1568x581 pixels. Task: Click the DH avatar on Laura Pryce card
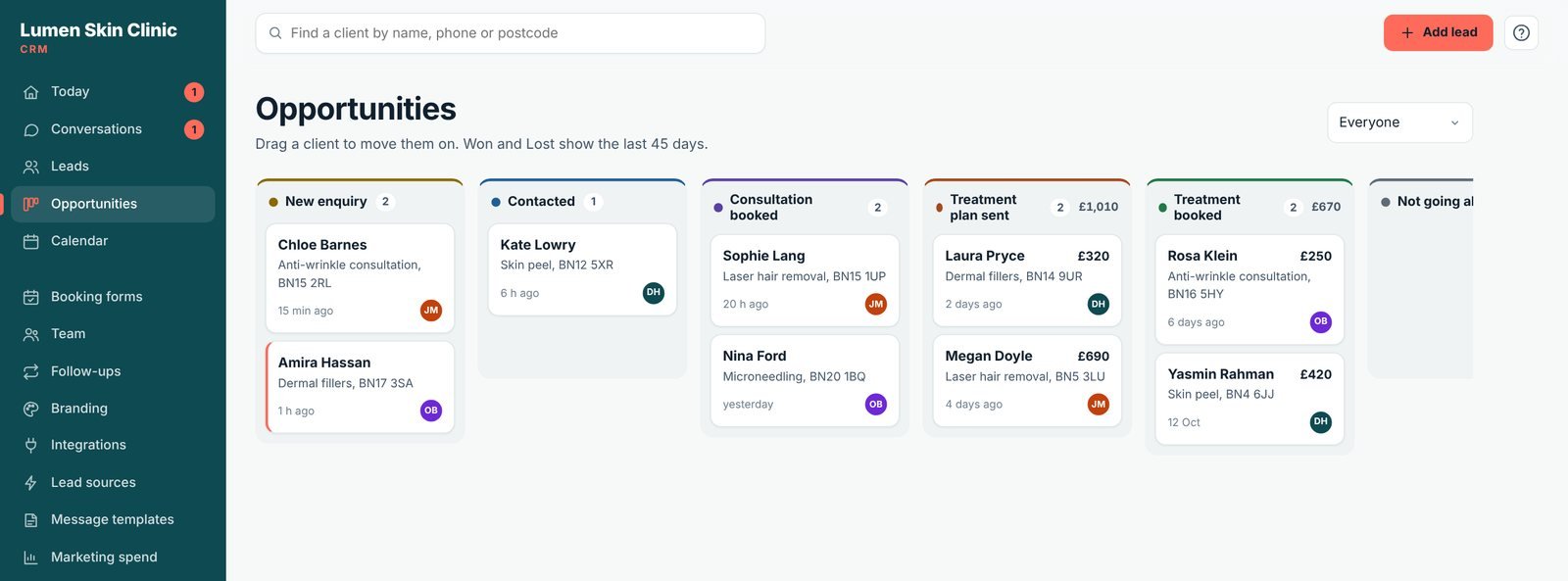1099,304
